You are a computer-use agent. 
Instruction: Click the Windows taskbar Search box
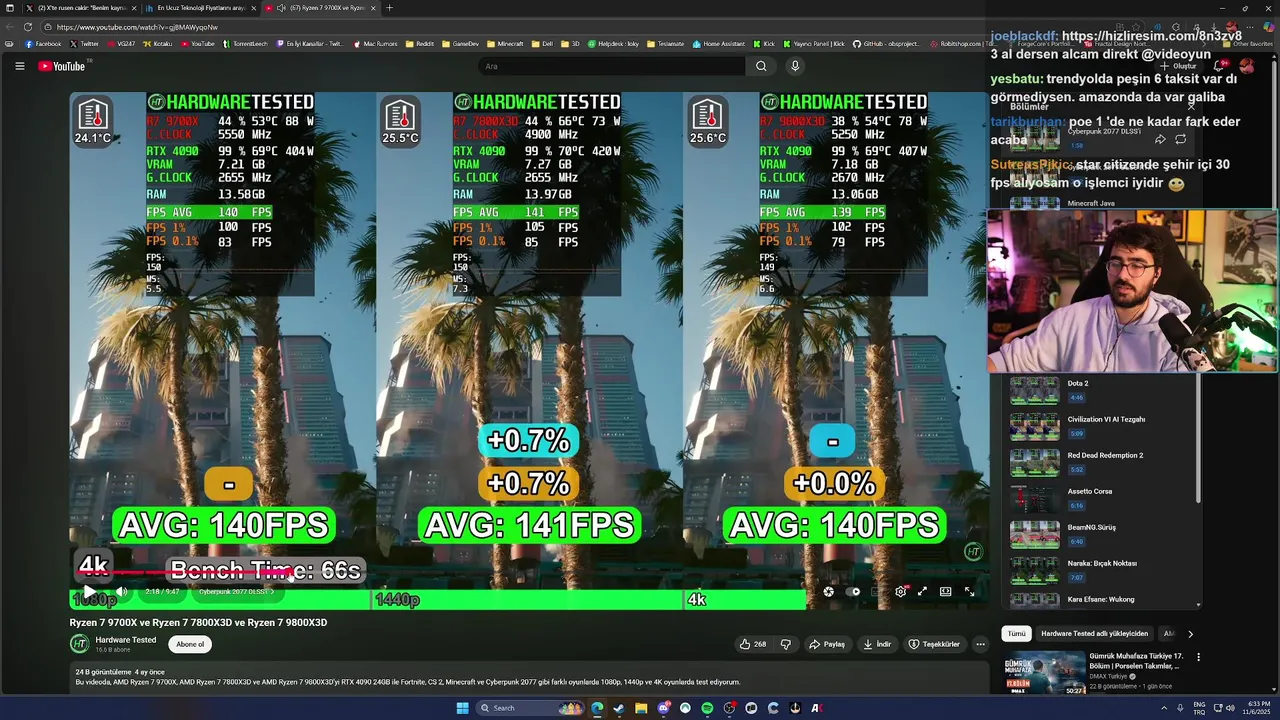529,708
